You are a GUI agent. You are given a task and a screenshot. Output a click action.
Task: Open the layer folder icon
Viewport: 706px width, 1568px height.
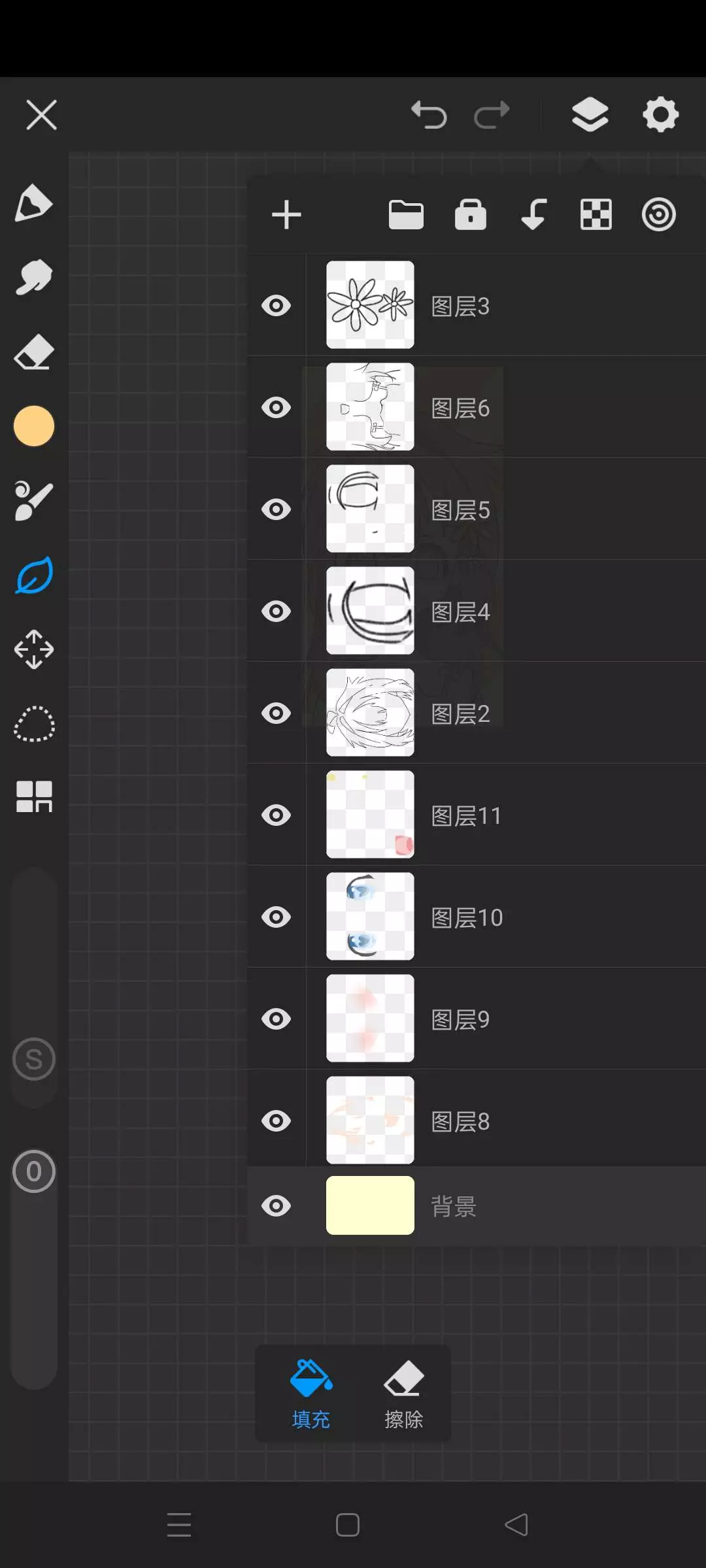pos(406,215)
